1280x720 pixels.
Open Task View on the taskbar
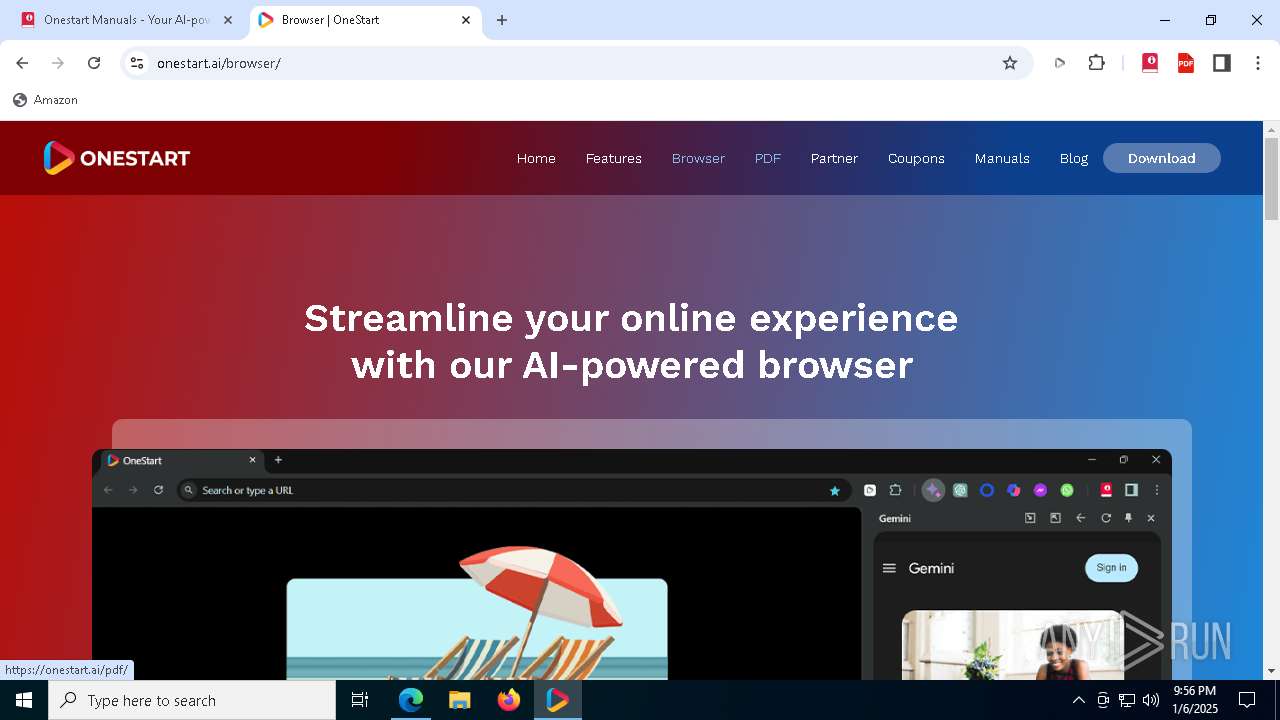[360, 700]
